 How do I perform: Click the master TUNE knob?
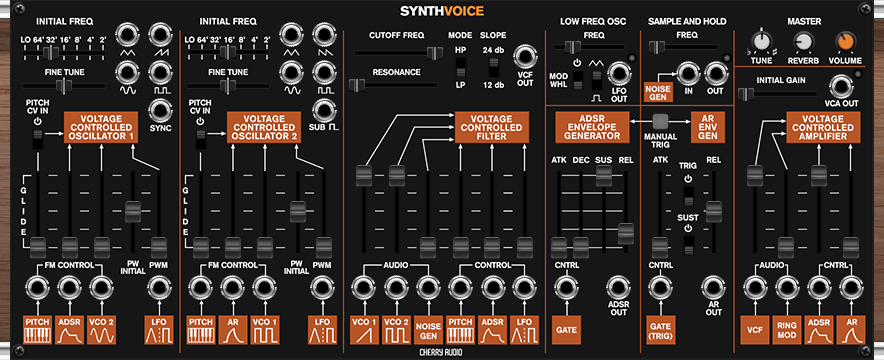[x=761, y=41]
